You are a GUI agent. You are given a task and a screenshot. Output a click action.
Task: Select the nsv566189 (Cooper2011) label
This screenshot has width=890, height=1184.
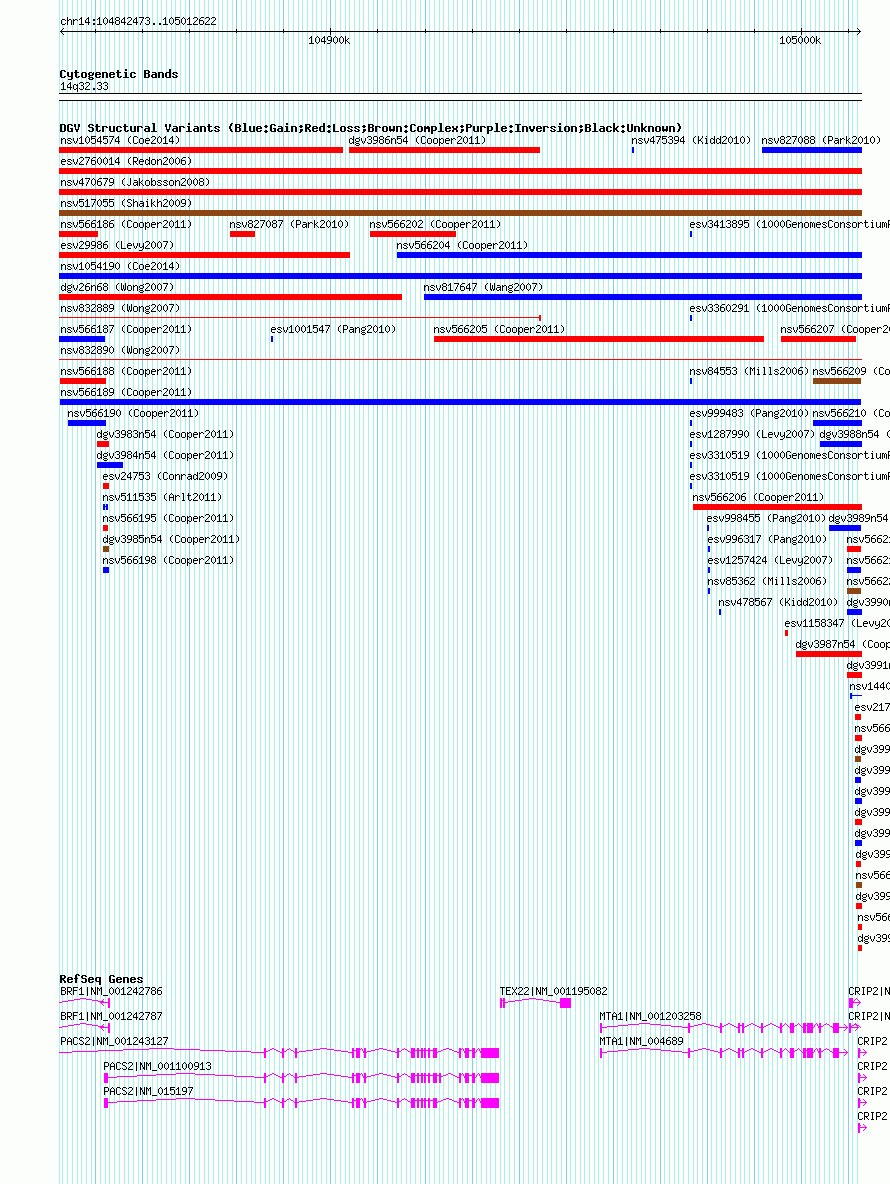pos(126,393)
